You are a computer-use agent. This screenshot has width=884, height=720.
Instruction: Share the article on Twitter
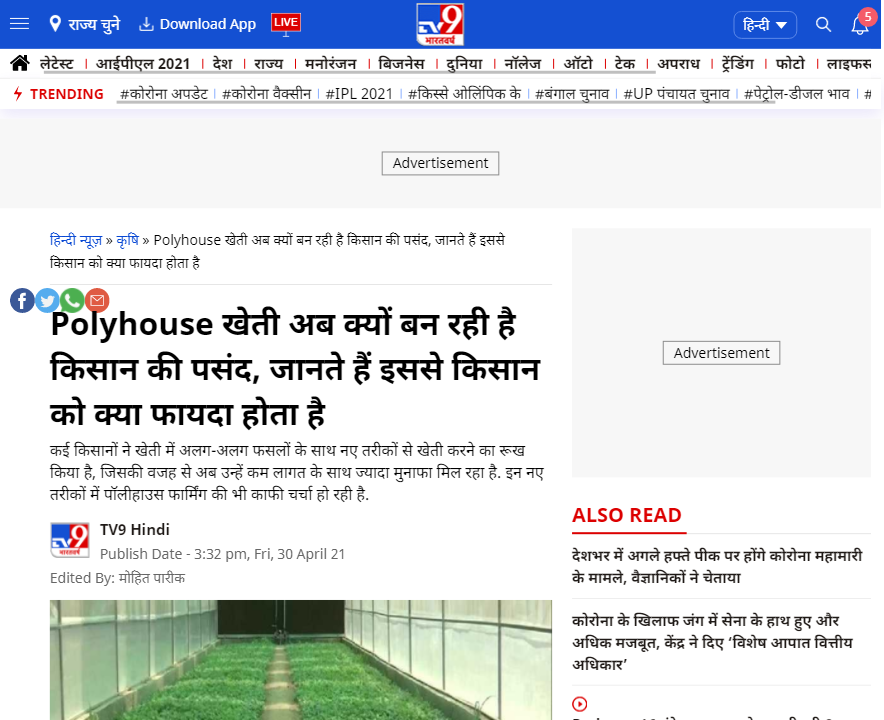(x=47, y=300)
